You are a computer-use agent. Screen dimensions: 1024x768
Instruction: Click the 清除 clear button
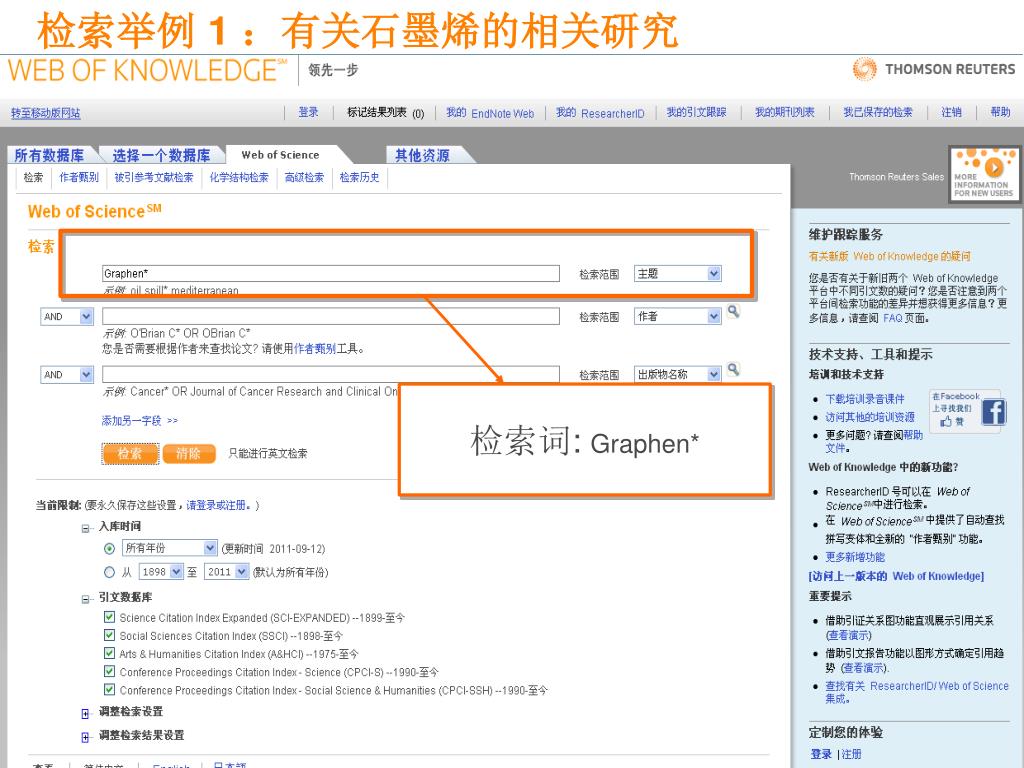[x=189, y=453]
